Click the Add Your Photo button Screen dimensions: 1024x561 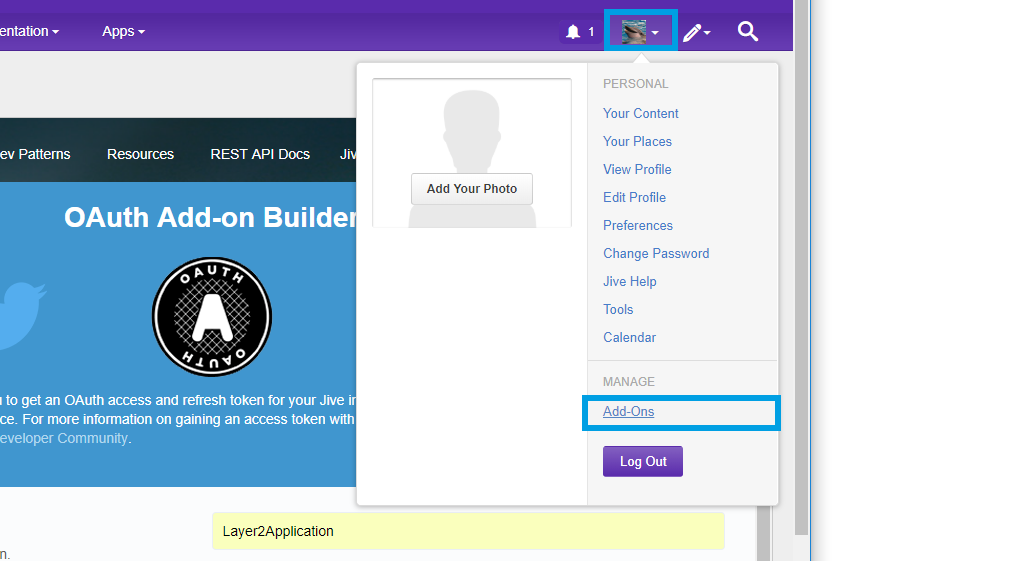coord(472,189)
